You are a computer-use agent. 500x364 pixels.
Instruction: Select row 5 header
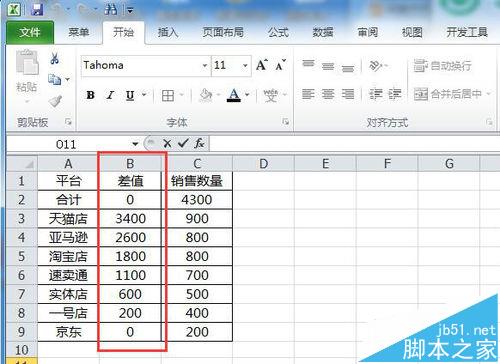click(x=22, y=256)
